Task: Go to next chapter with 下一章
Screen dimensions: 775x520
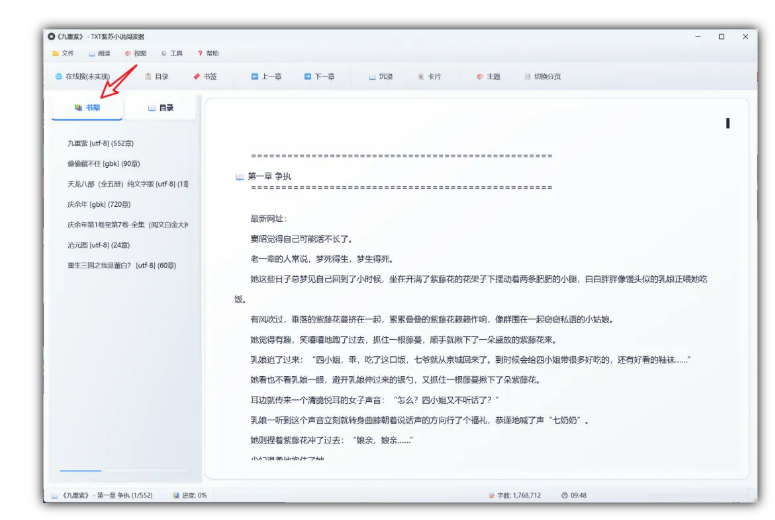Action: [x=319, y=77]
